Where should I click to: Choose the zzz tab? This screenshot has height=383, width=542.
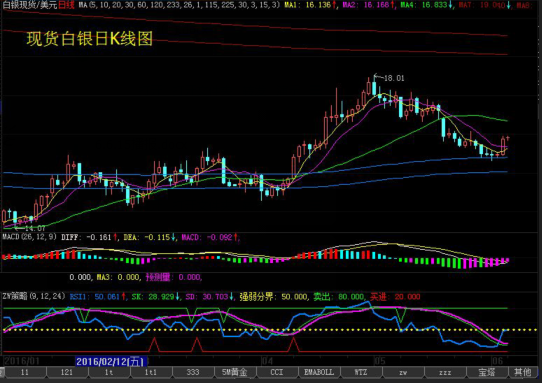pyautogui.click(x=445, y=372)
